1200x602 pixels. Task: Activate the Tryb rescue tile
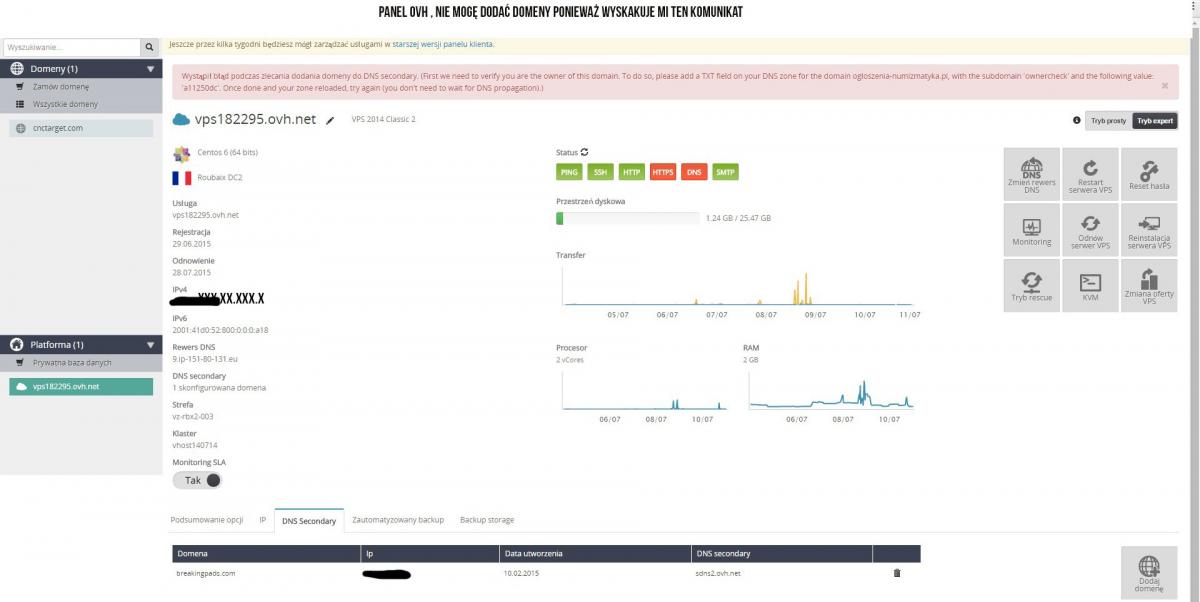tap(1032, 286)
